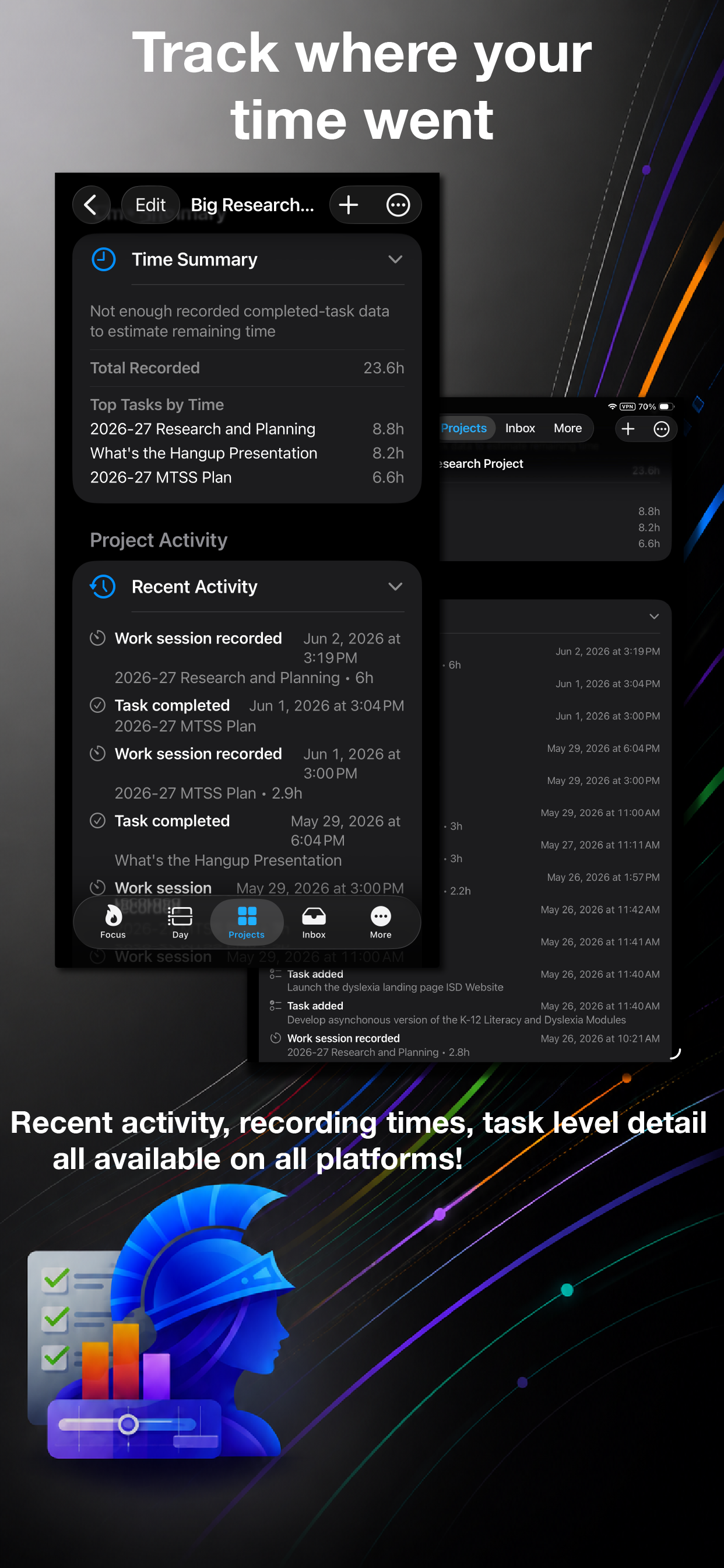The height and width of the screenshot is (1568, 724).
Task: Tap the VPN status indicator on tablet
Action: coord(628,407)
